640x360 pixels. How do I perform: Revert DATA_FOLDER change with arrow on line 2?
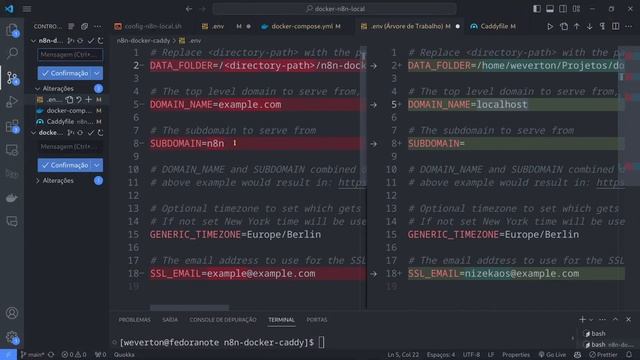(x=373, y=66)
